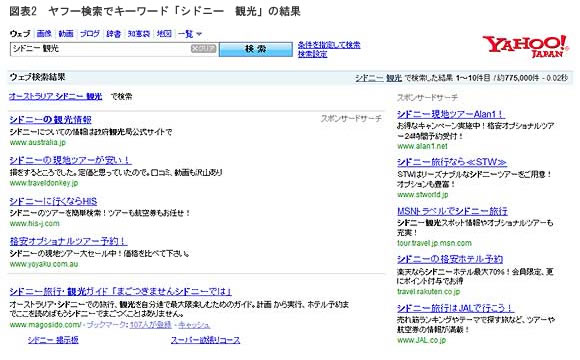580x360 pixels.
Task: Open ad シドニーに行くならHIS
Action: click(x=53, y=201)
